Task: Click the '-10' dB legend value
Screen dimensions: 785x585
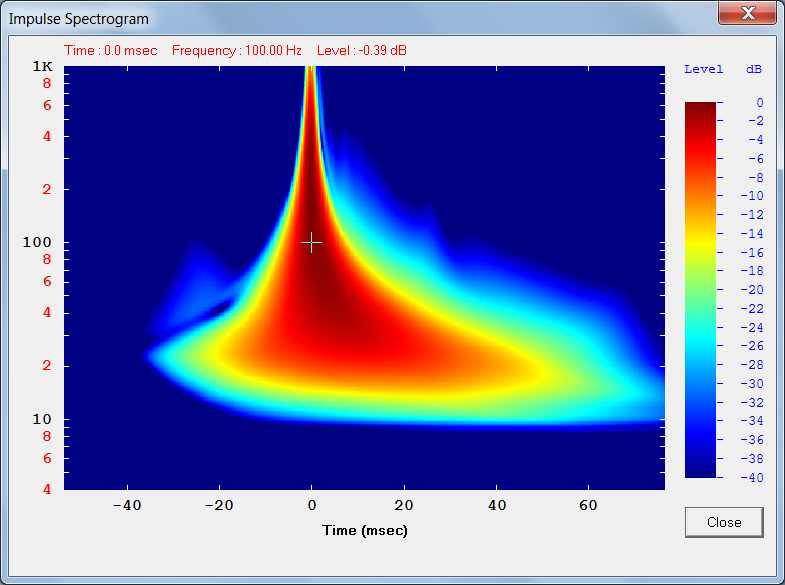Action: [752, 196]
